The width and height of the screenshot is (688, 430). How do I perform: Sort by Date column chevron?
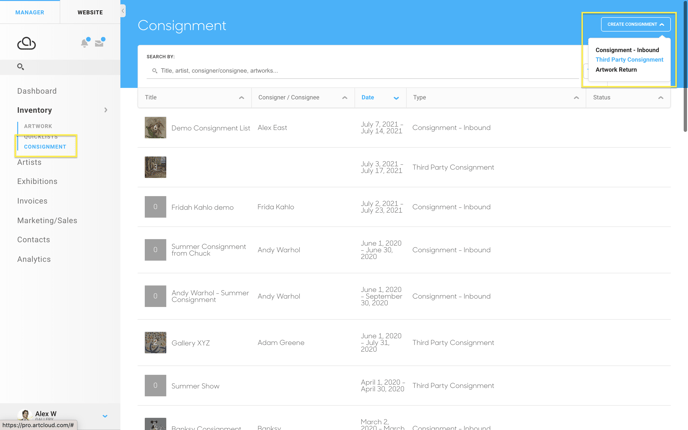396,98
